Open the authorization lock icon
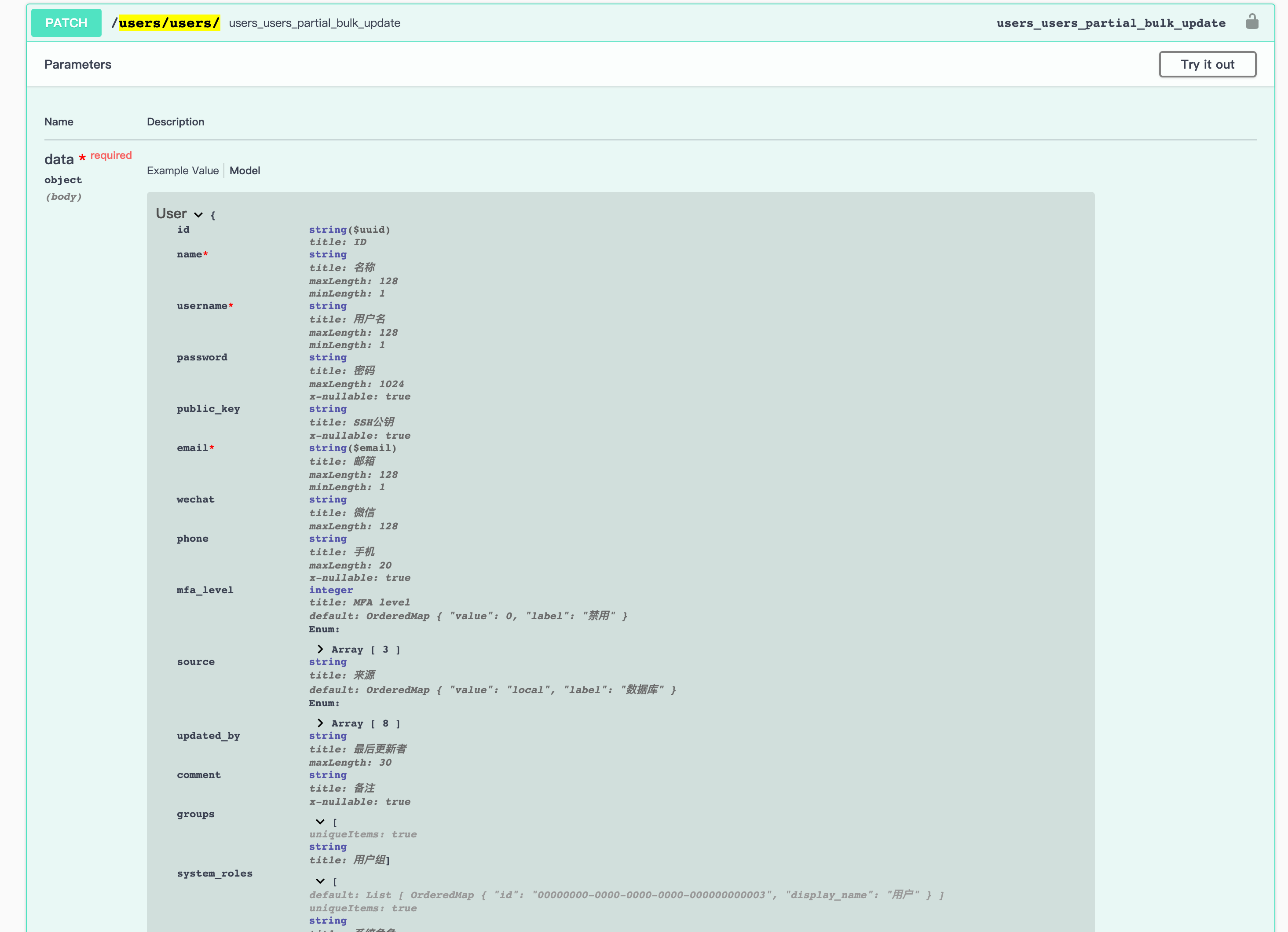This screenshot has width=1288, height=932. [1253, 22]
